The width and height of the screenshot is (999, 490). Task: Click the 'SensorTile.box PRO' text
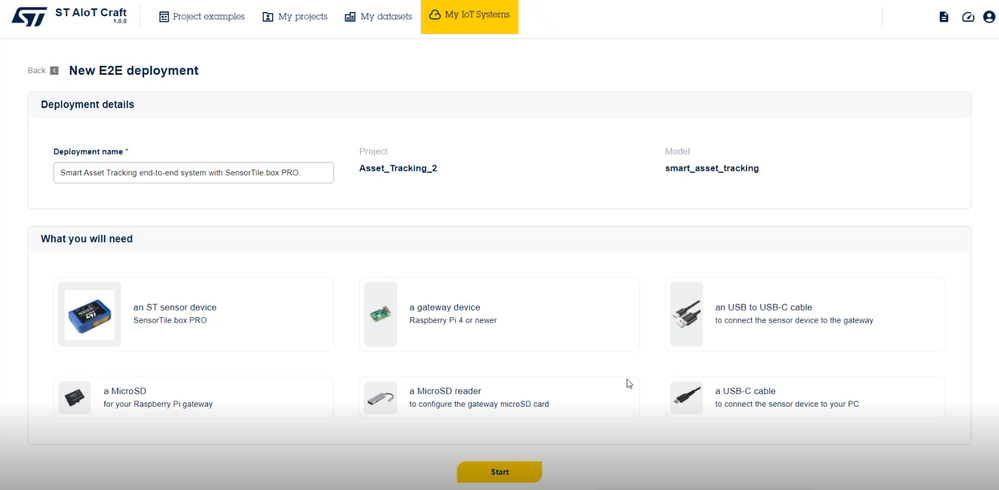170,321
